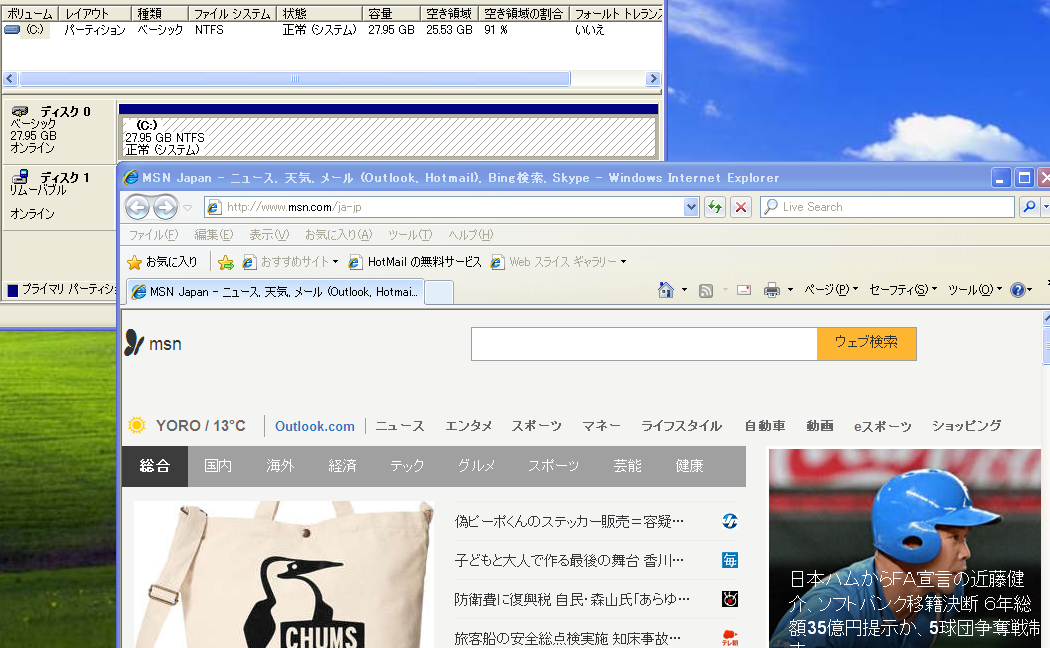
Task: Click the Home icon in command bar
Action: 666,290
